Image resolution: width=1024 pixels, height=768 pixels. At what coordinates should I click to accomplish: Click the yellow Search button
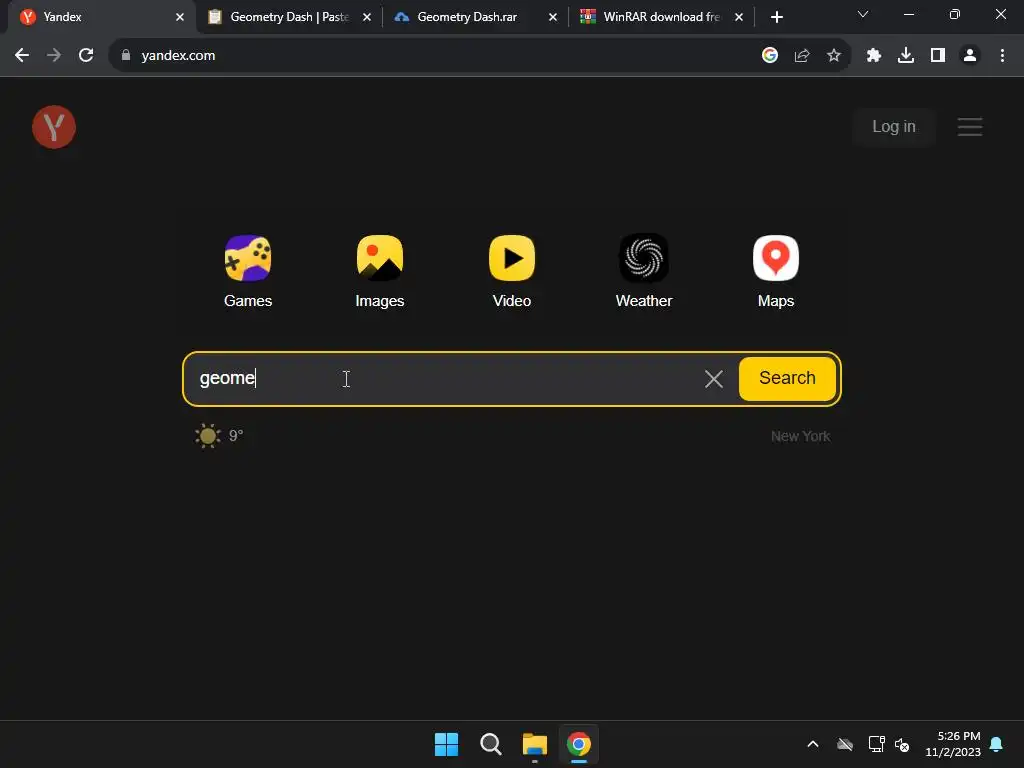point(787,379)
